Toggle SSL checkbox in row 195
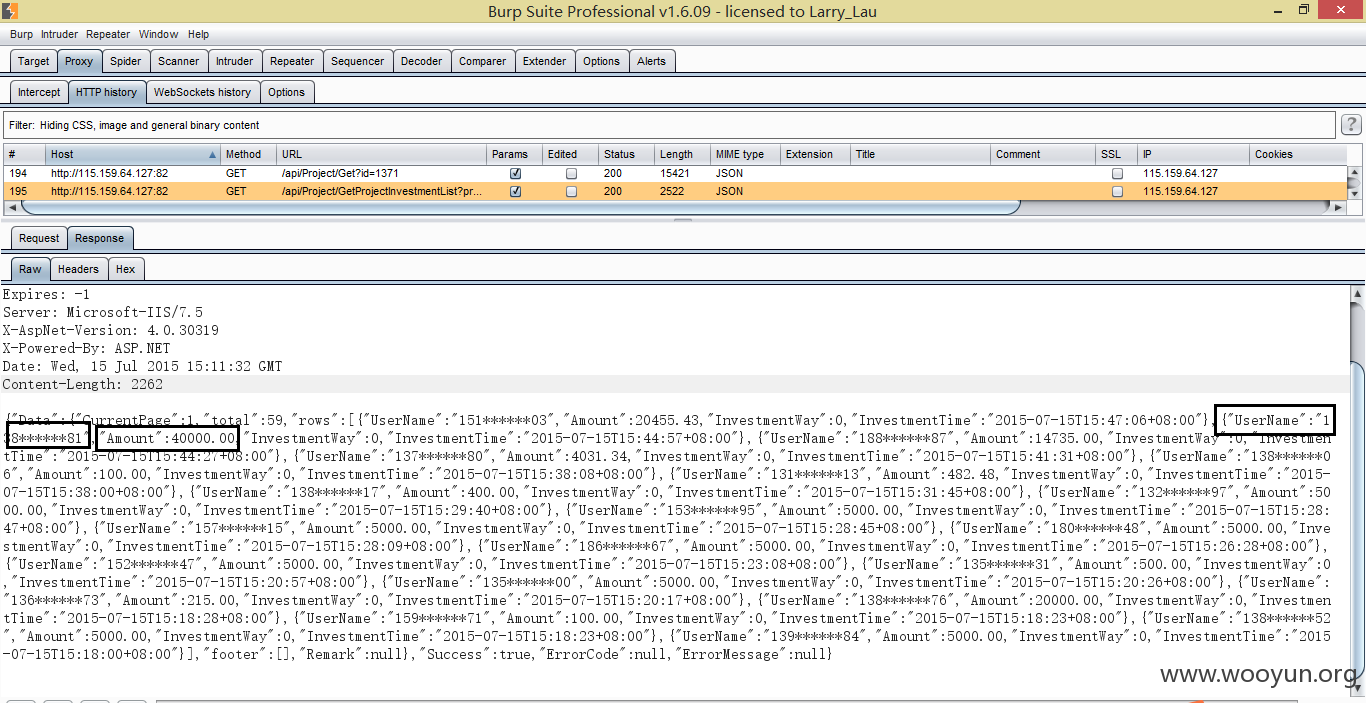The height and width of the screenshot is (703, 1366). [x=1117, y=191]
